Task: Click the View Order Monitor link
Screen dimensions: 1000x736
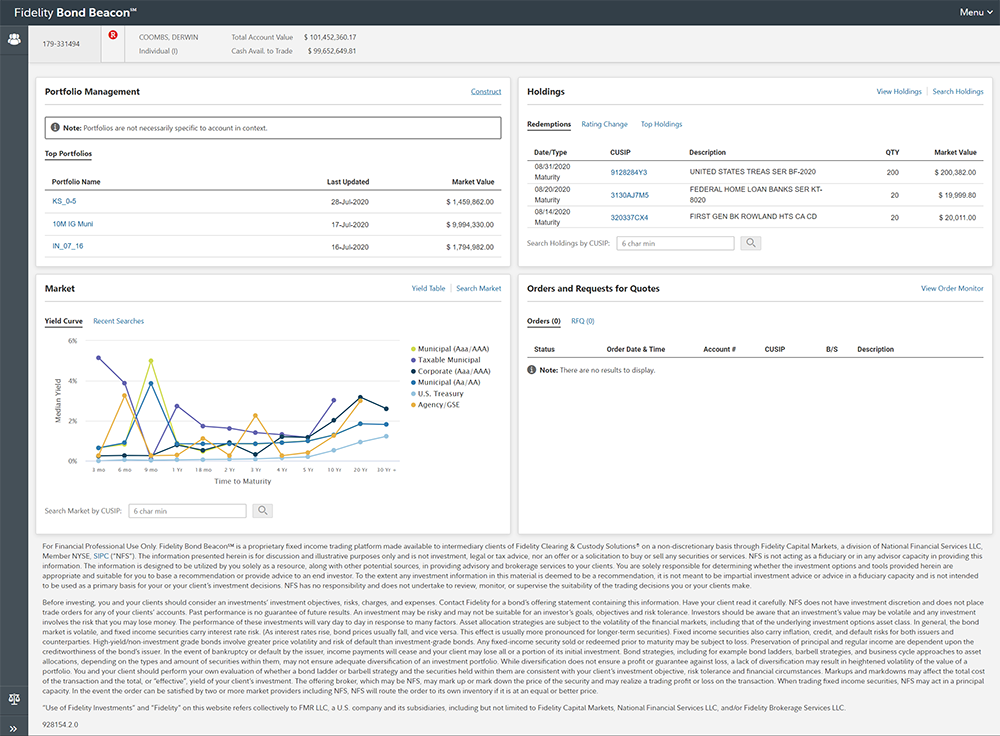Action: point(952,289)
